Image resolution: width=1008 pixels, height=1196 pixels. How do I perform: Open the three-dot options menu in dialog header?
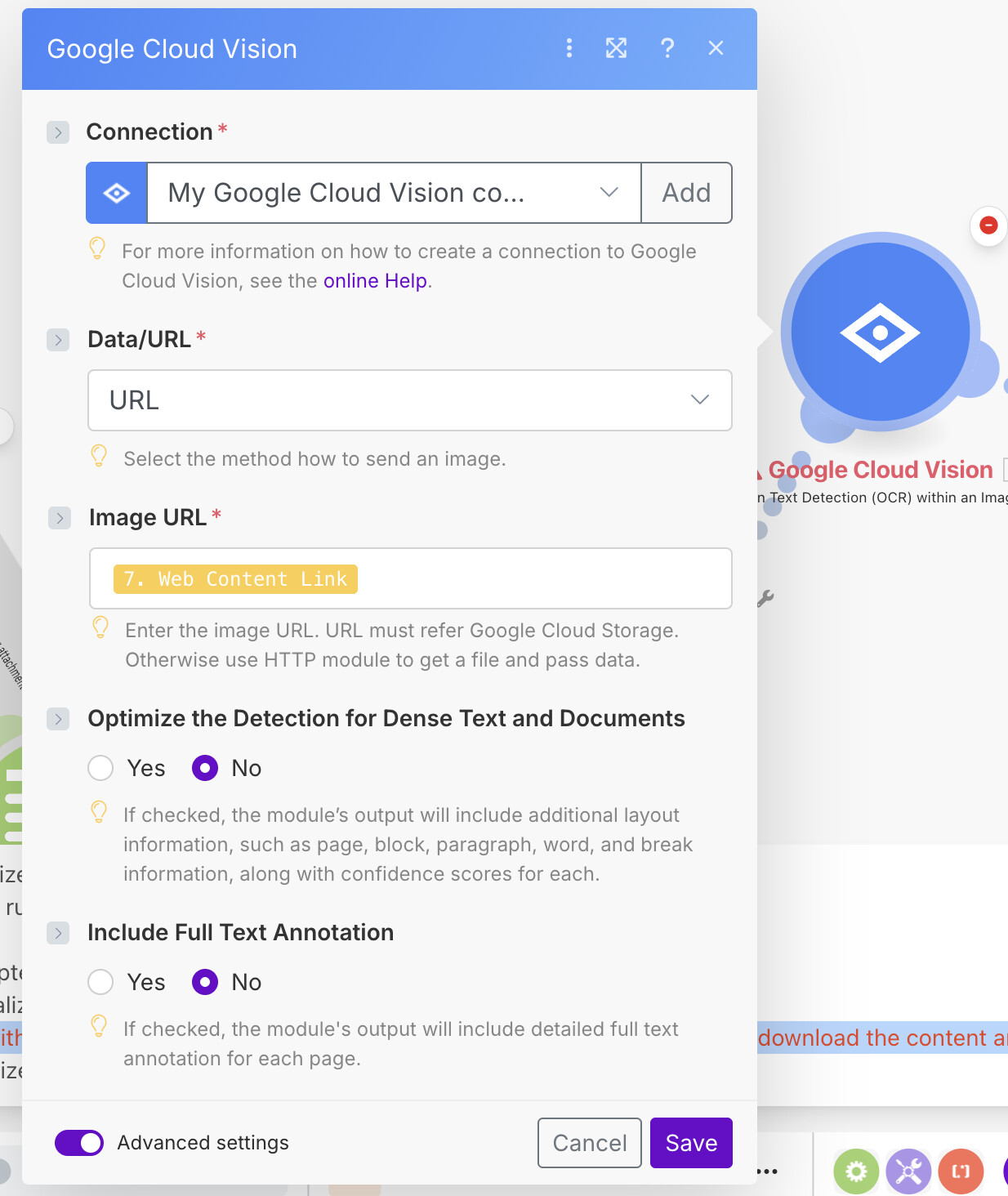point(569,48)
